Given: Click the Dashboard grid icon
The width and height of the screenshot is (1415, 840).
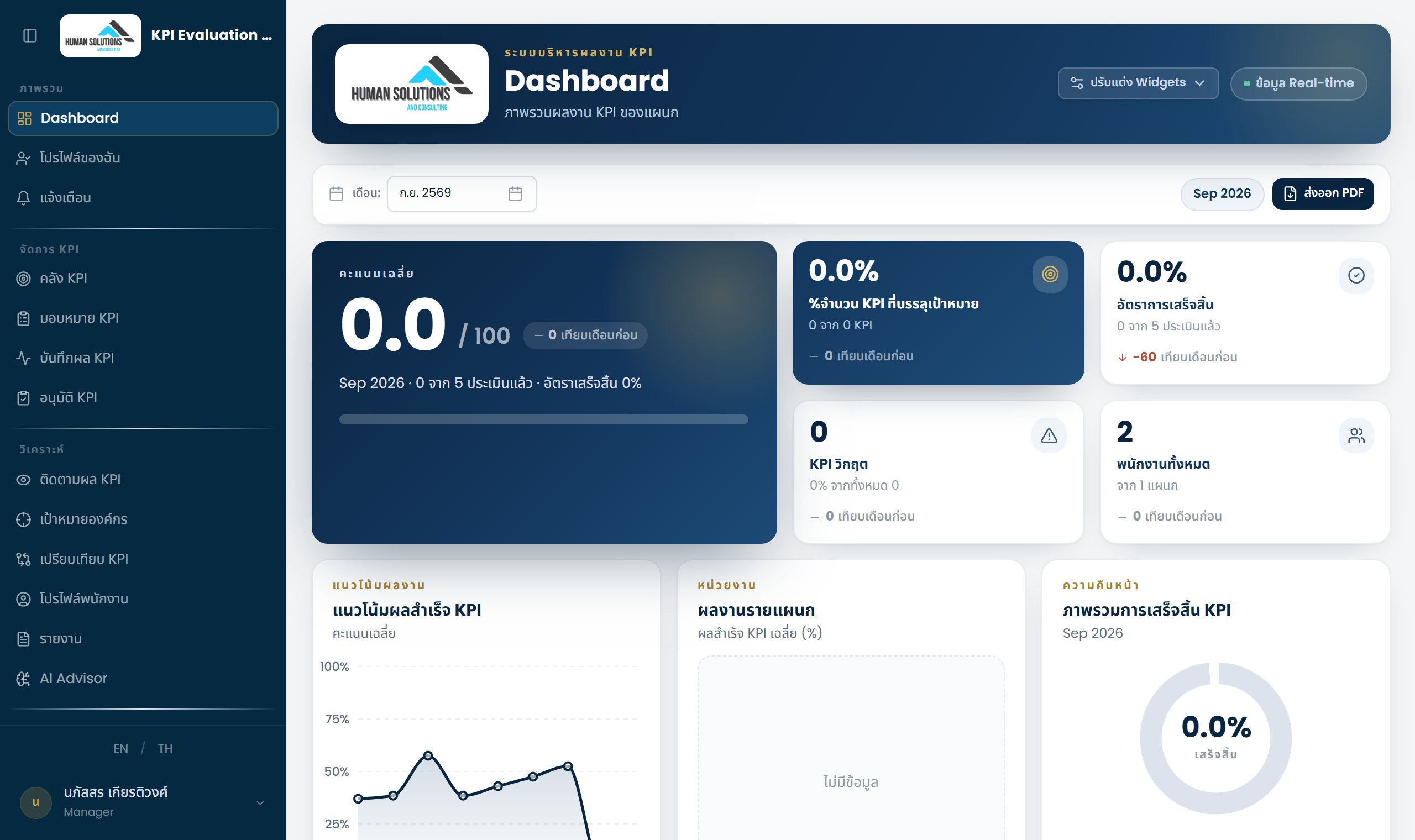Looking at the screenshot, I should (24, 118).
